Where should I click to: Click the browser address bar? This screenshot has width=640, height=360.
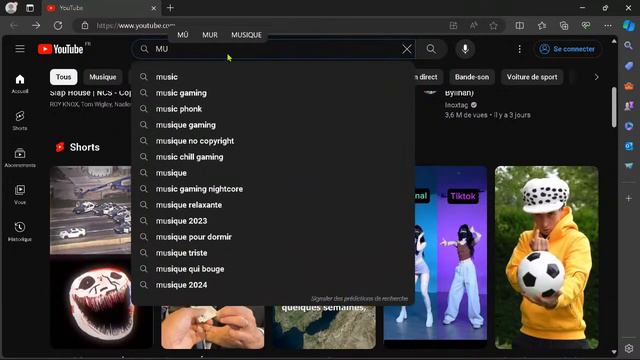tap(261, 26)
